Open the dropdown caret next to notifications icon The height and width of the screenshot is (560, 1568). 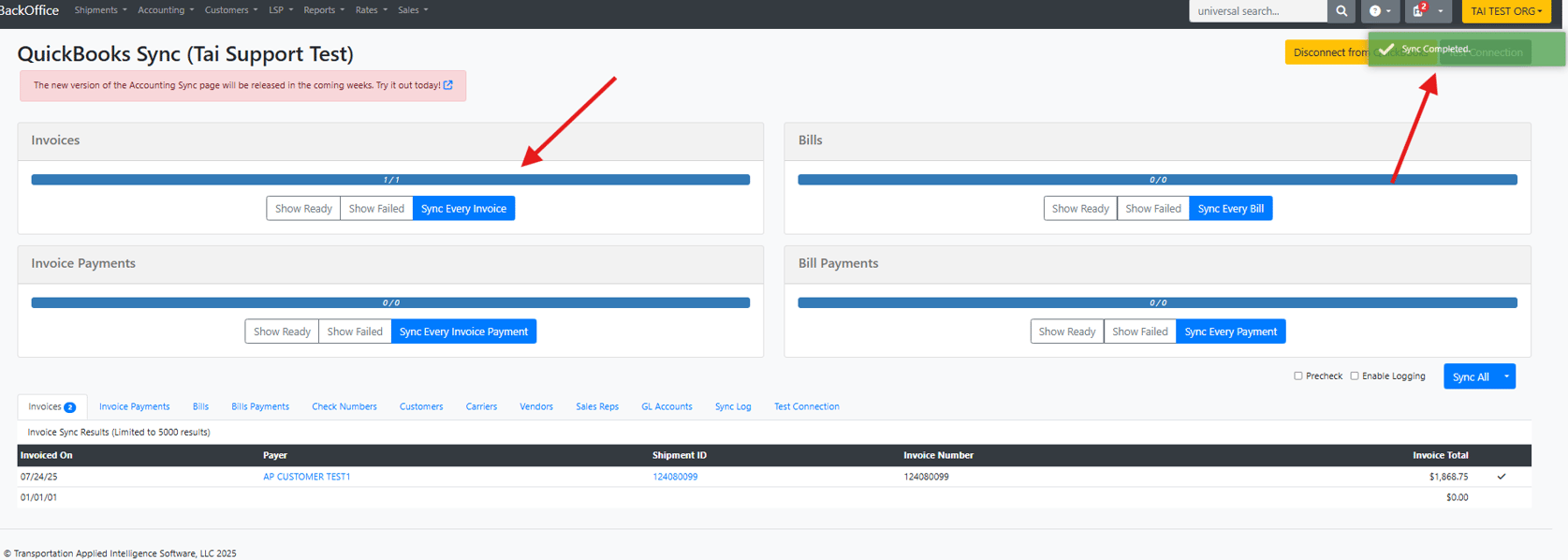pos(1441,11)
